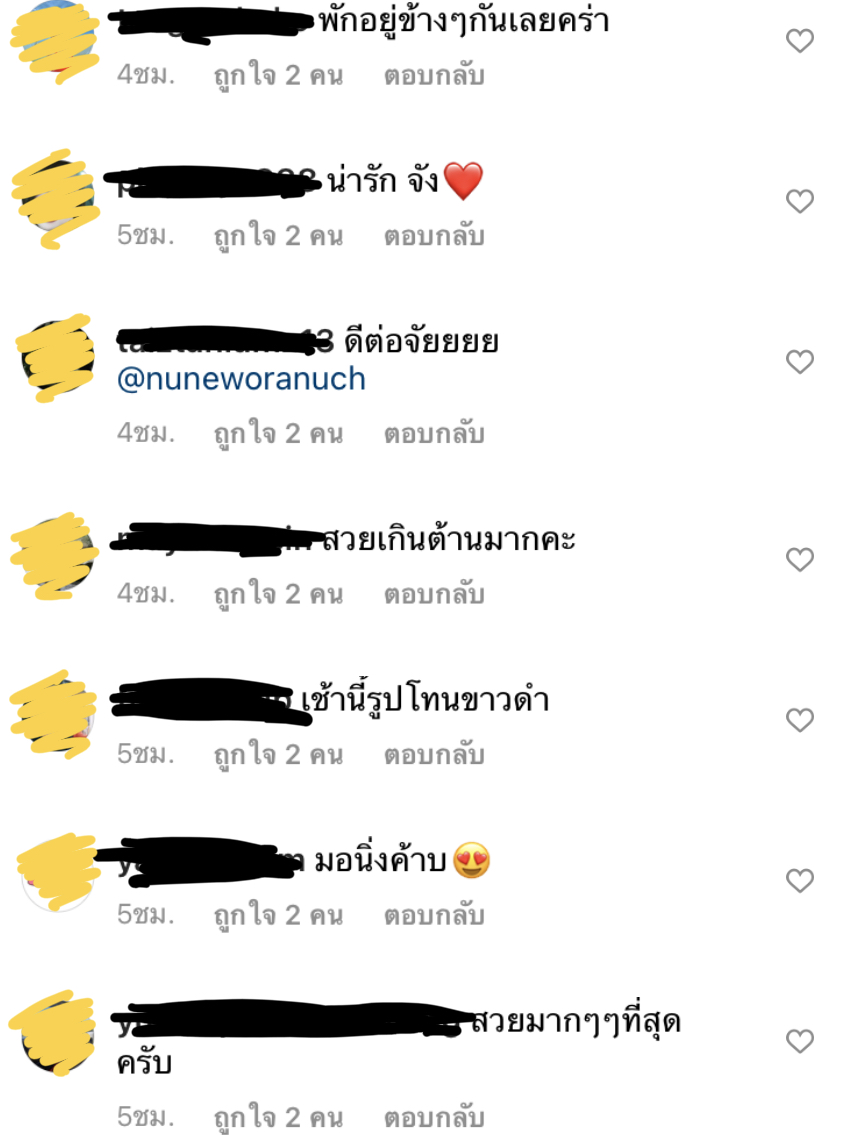
Task: Reply to the 'มอนิ่งค้าบ' comment
Action: (434, 916)
